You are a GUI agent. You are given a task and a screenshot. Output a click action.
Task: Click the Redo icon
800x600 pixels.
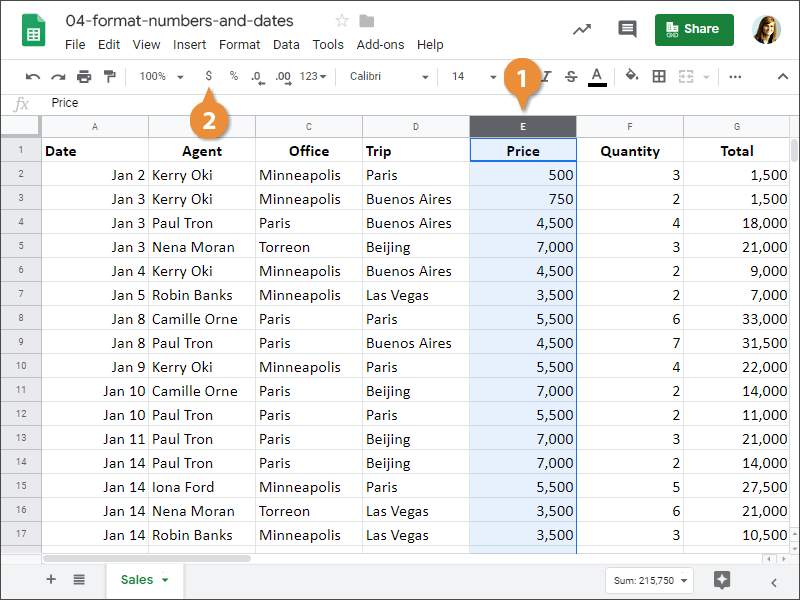pyautogui.click(x=58, y=77)
